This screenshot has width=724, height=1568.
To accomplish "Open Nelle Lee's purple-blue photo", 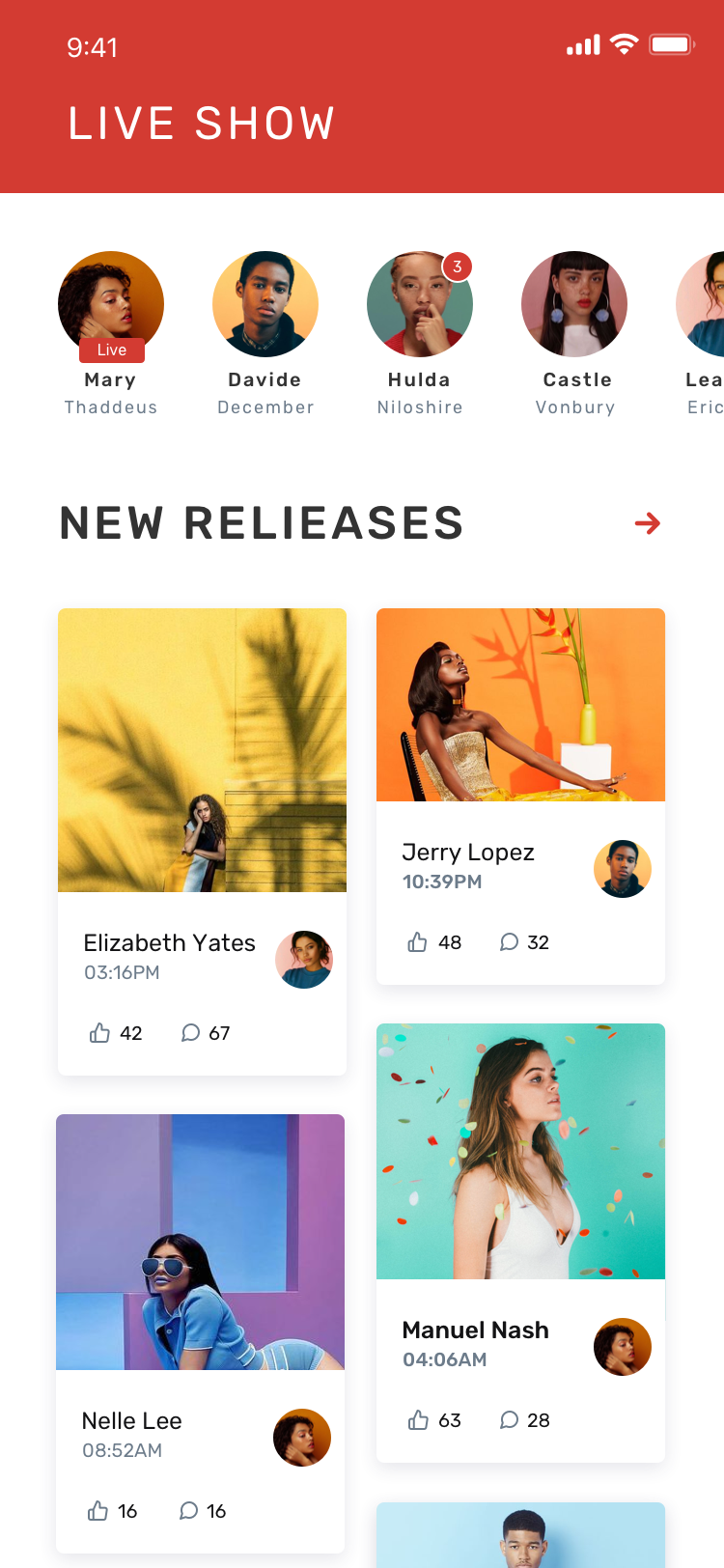I will (x=200, y=1242).
